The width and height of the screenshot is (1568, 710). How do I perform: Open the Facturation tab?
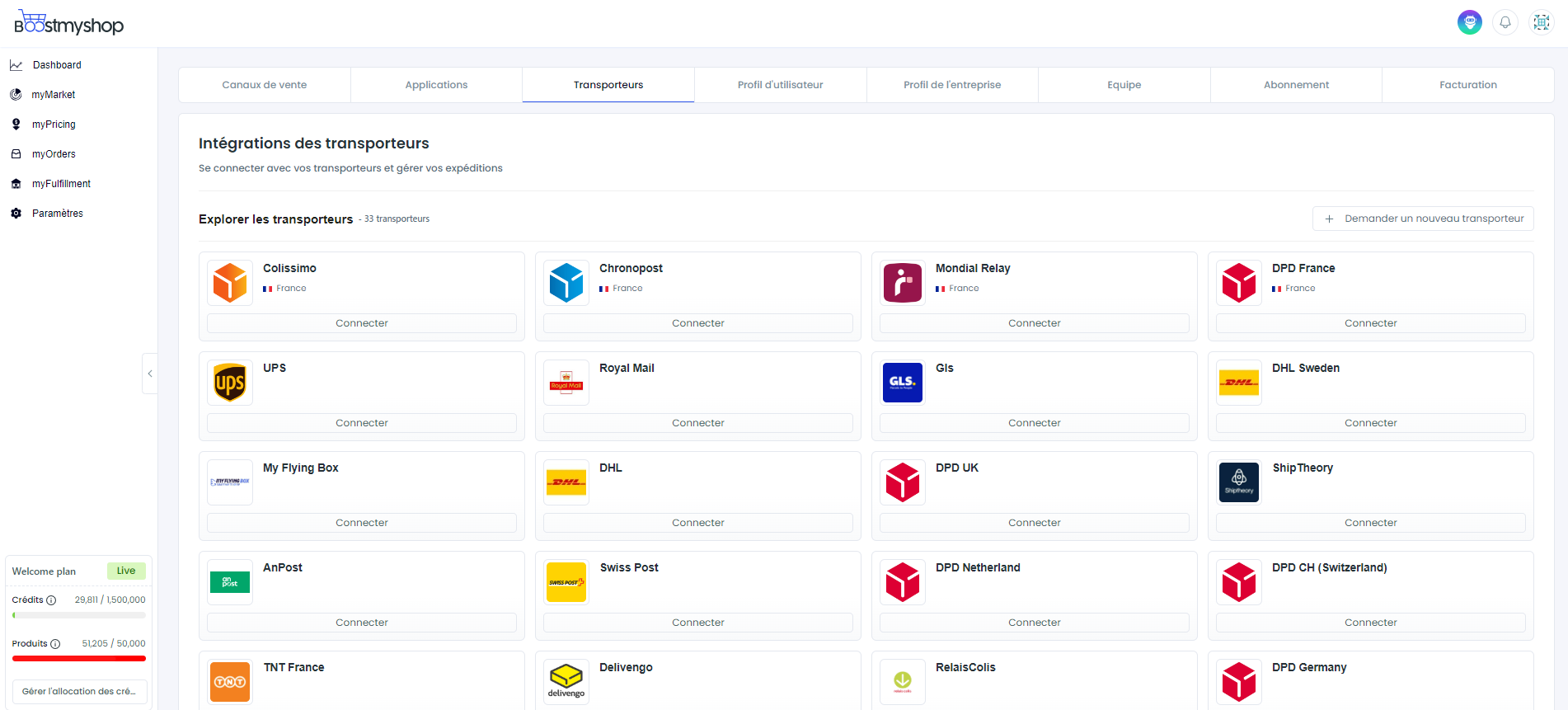pos(1468,85)
